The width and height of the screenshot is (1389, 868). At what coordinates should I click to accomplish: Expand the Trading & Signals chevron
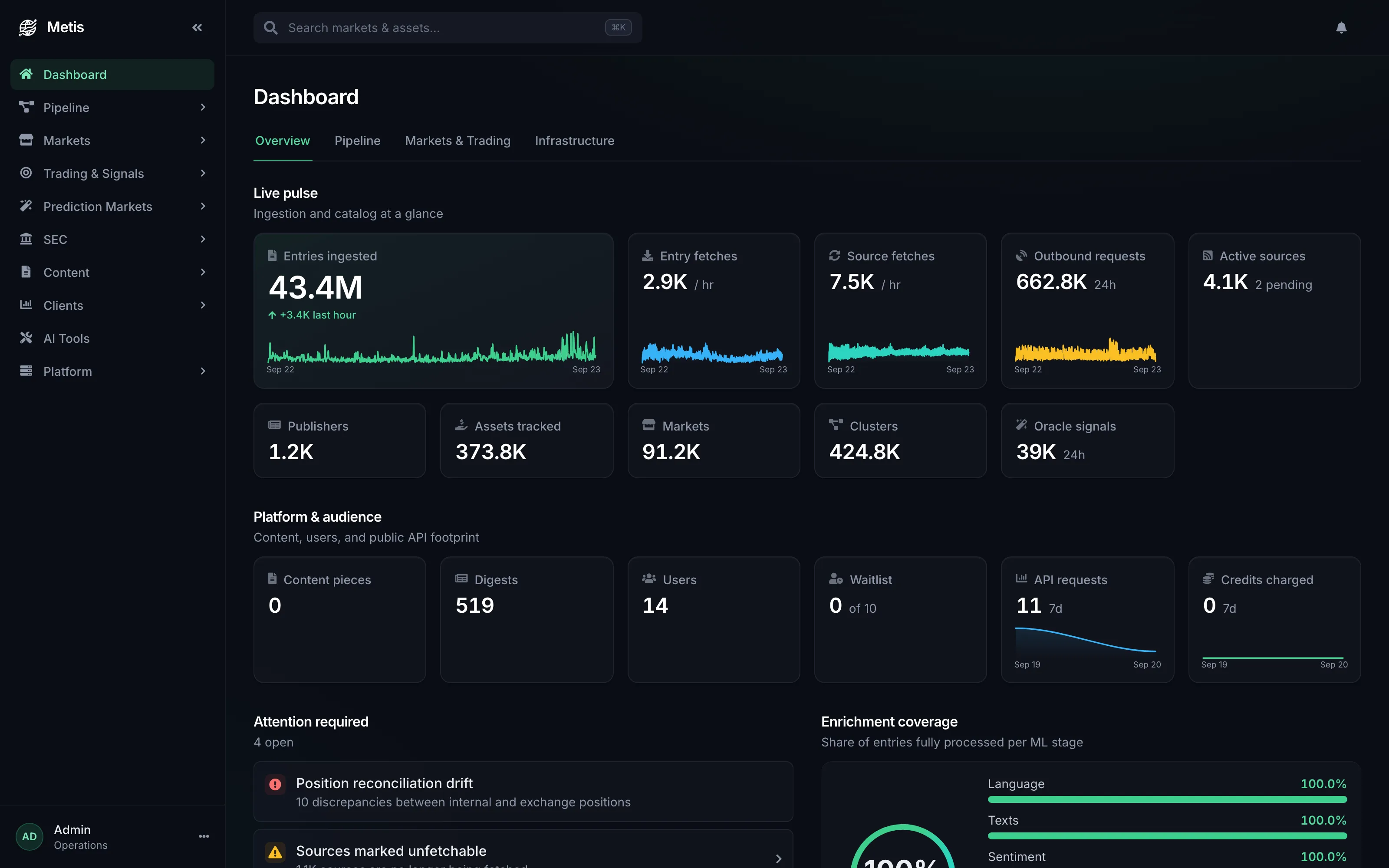pos(203,173)
